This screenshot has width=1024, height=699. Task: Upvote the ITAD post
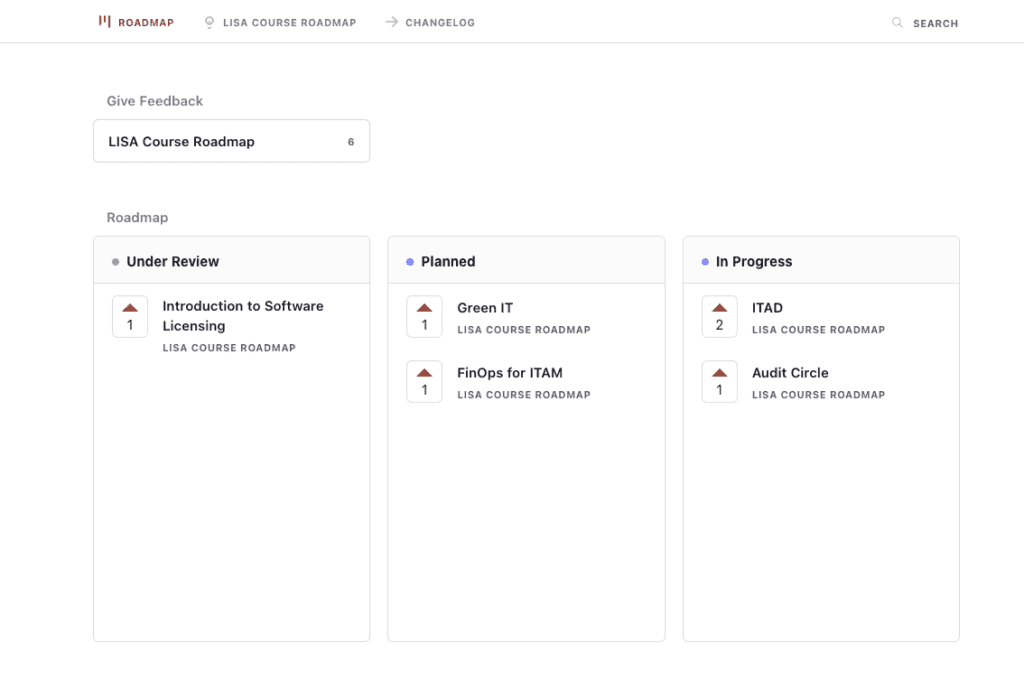[x=719, y=317]
